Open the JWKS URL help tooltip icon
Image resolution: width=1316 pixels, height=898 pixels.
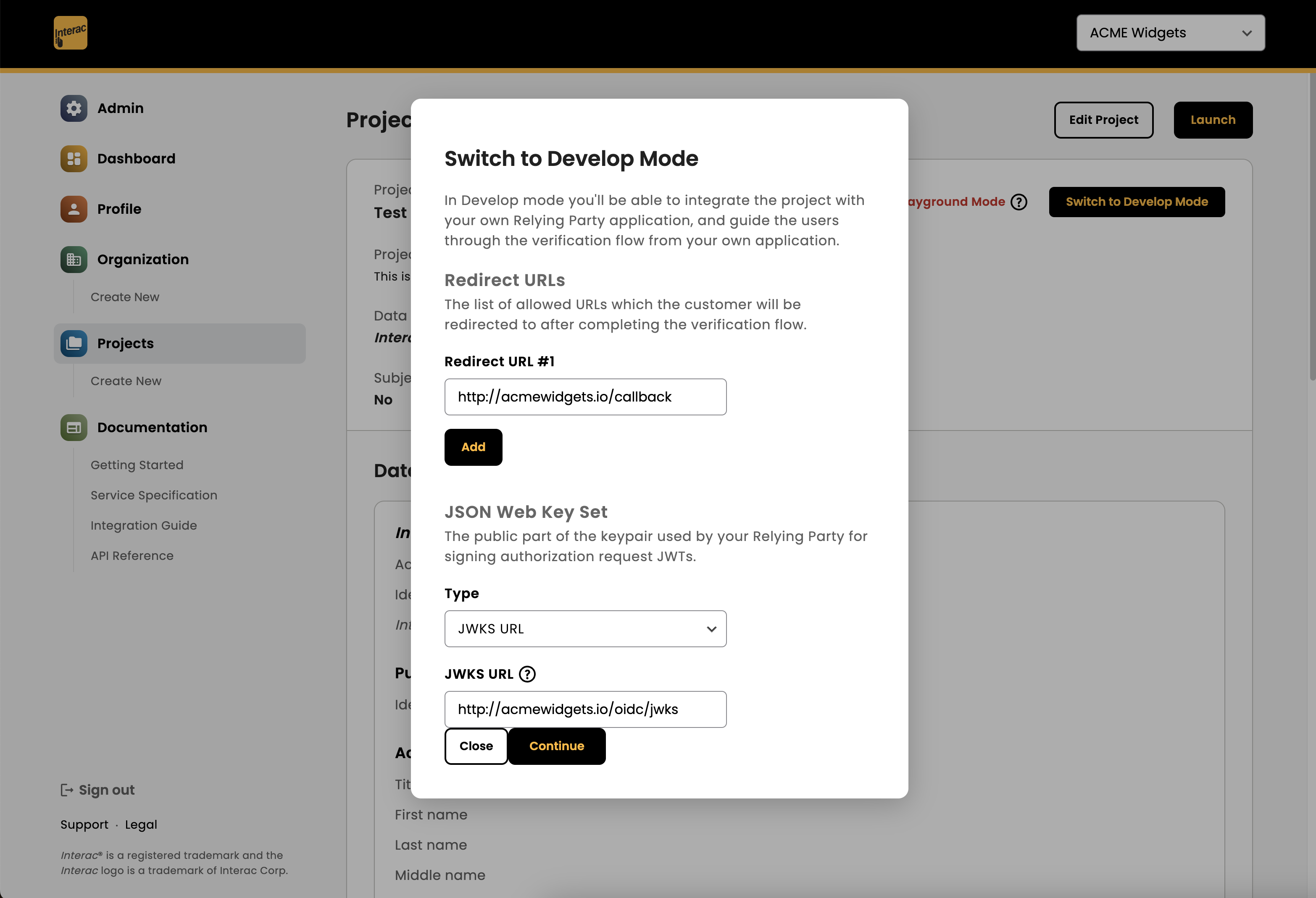tap(527, 674)
